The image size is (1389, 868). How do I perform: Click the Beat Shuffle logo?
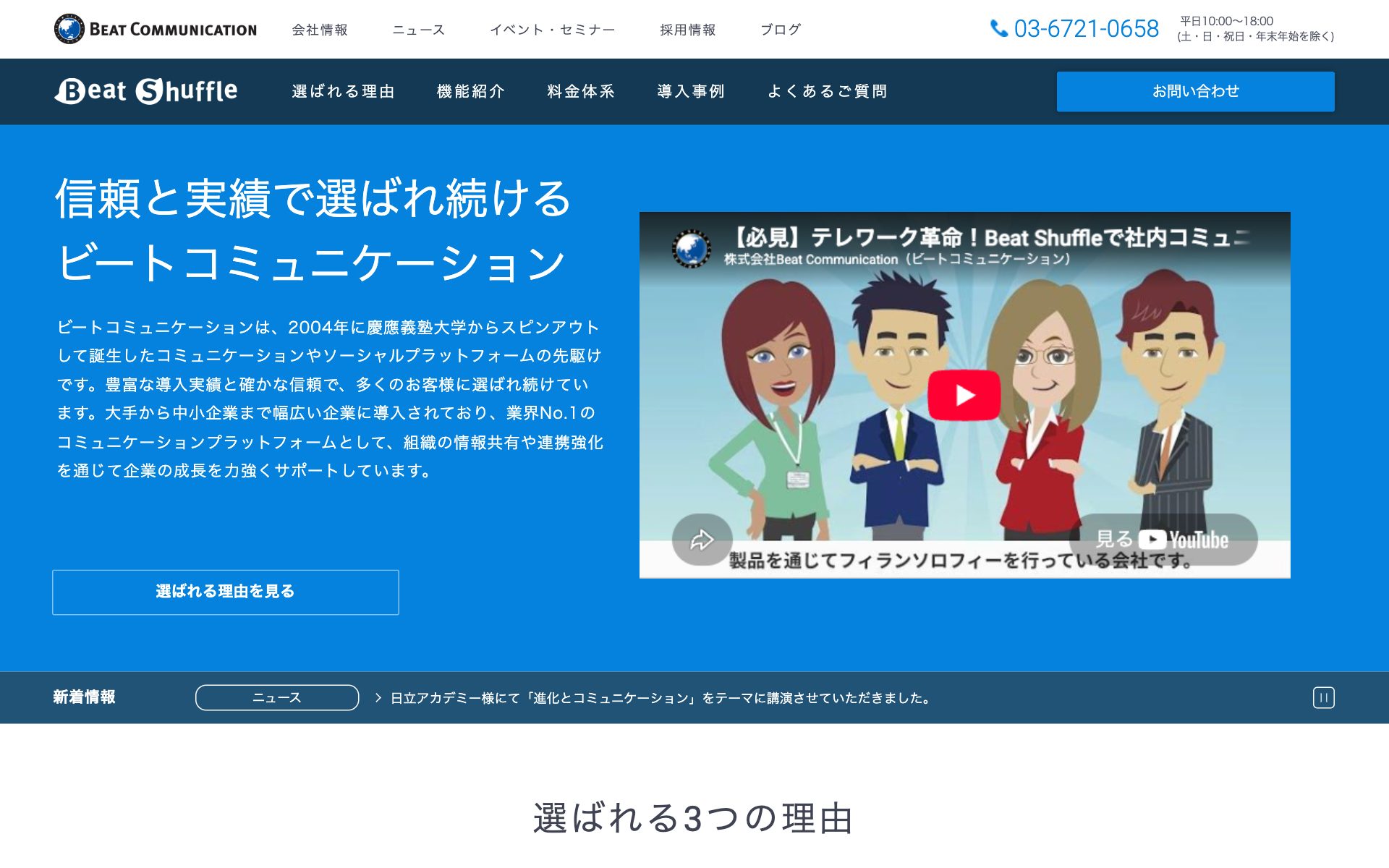[x=146, y=91]
